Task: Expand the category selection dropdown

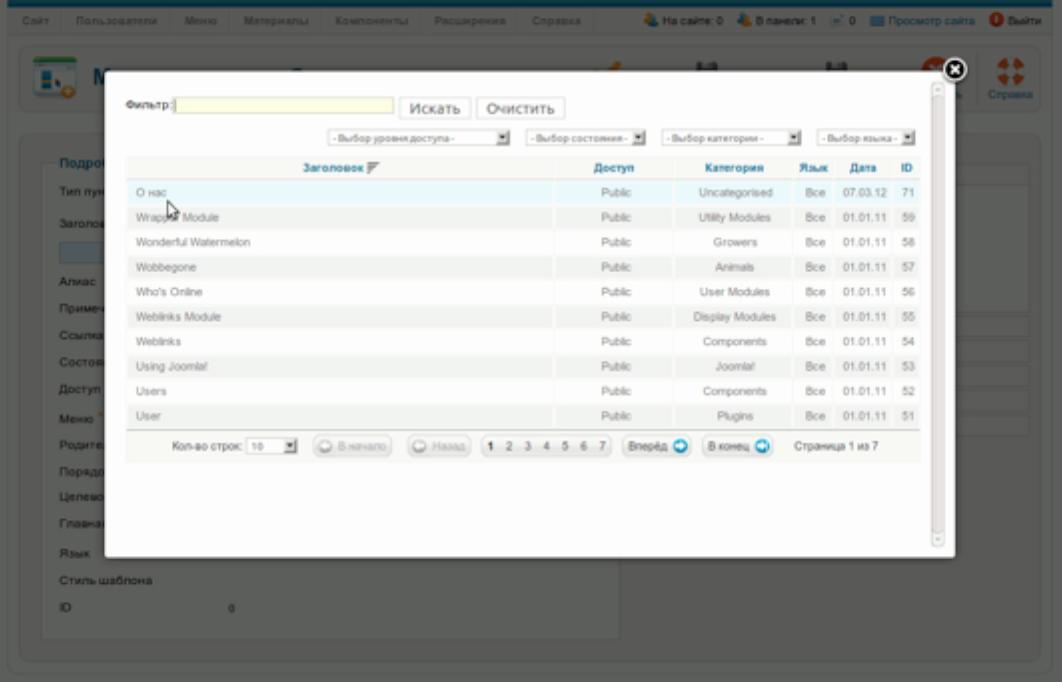Action: coord(732,138)
